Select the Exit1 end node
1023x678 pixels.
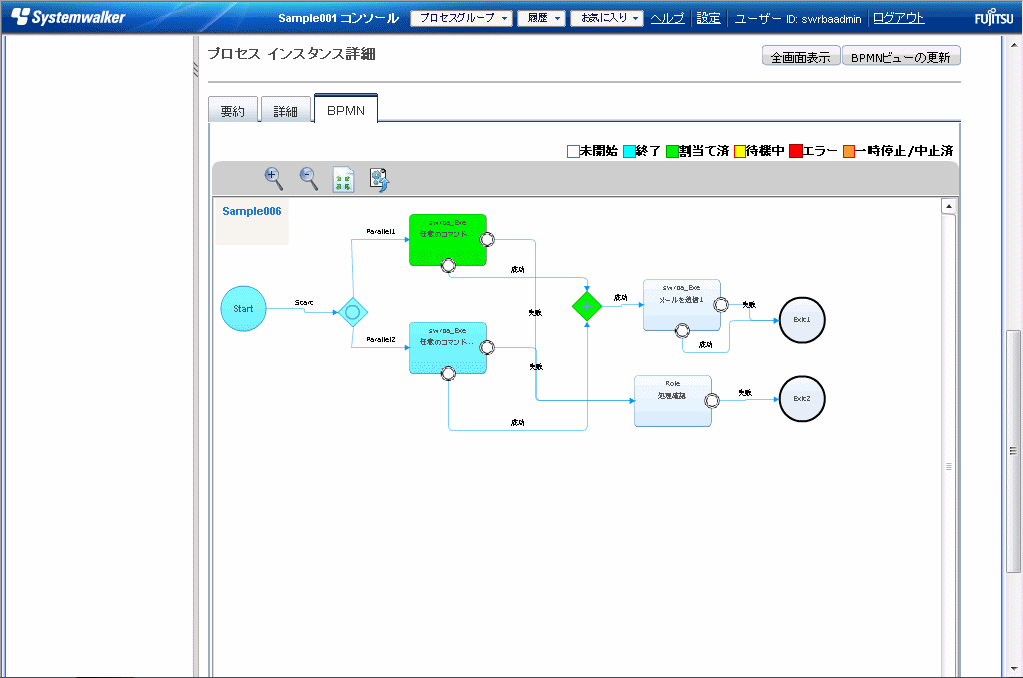(802, 320)
